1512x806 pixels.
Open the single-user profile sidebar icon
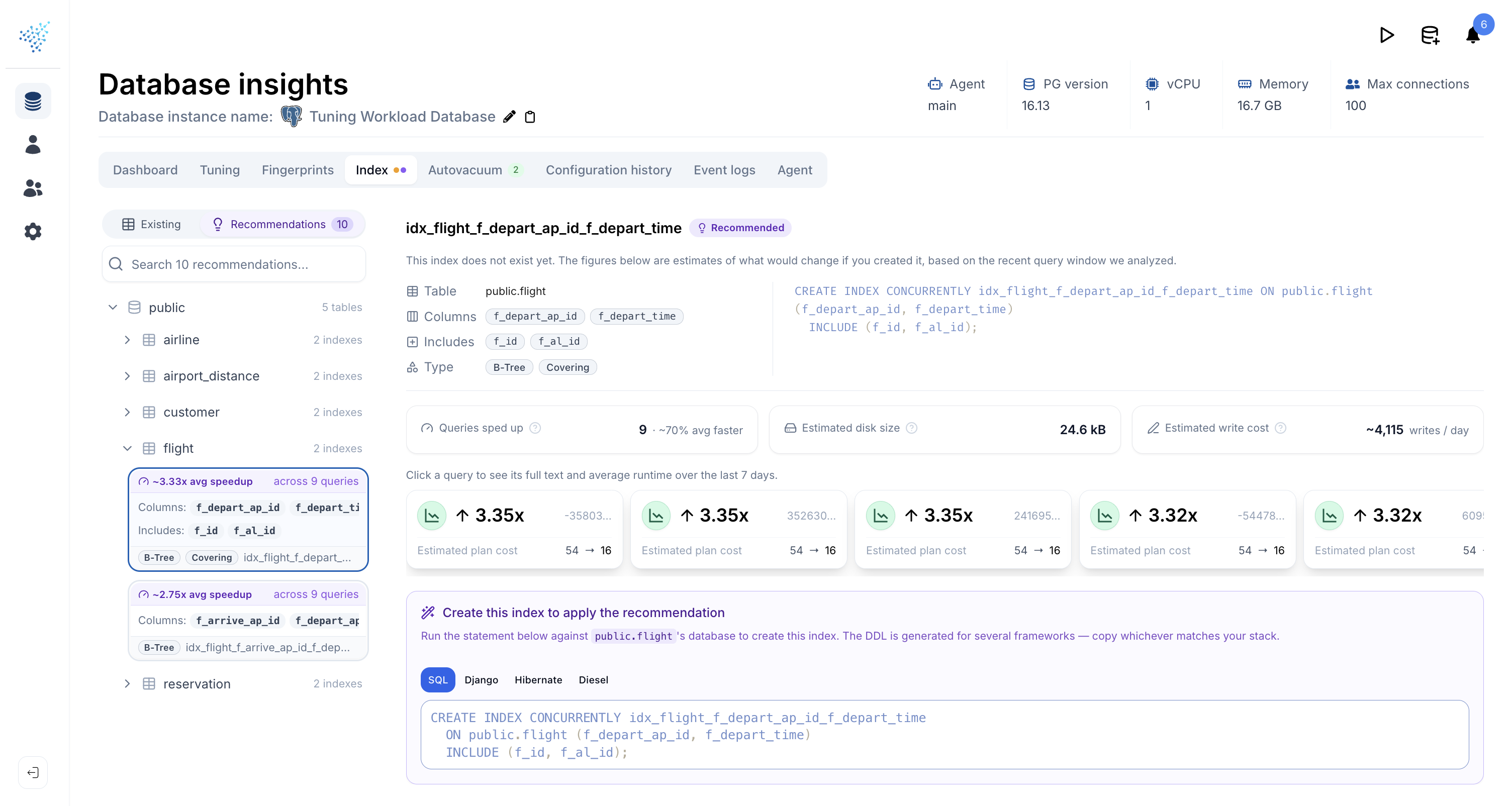click(33, 144)
